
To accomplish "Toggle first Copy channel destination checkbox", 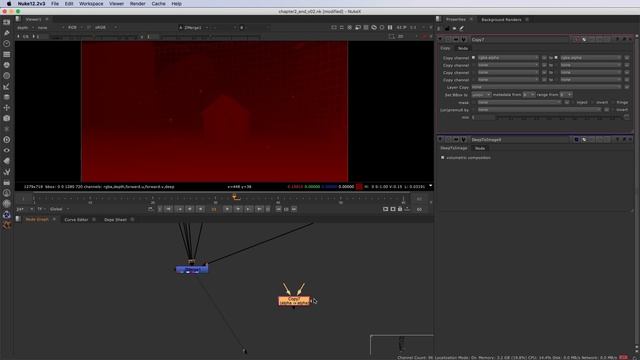I will [556, 58].
